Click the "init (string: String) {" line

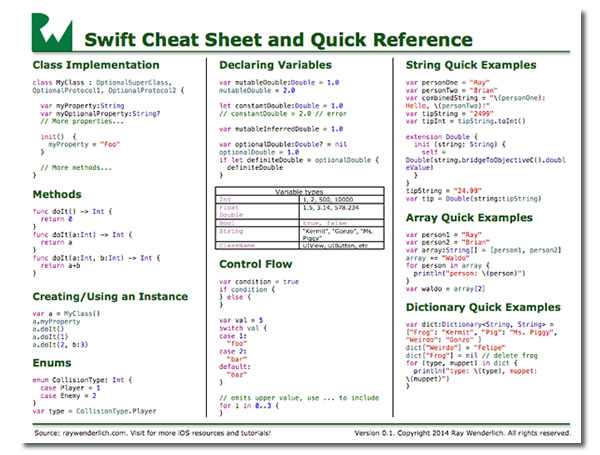[460, 144]
